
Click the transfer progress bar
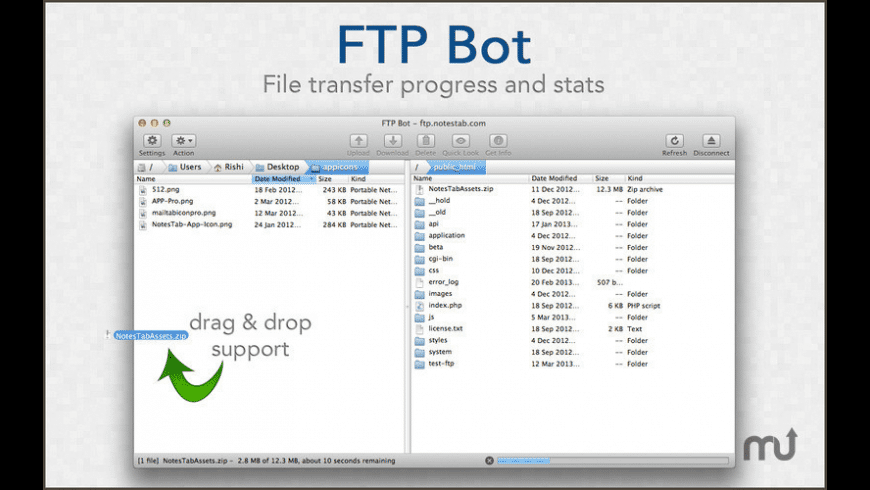[x=613, y=461]
